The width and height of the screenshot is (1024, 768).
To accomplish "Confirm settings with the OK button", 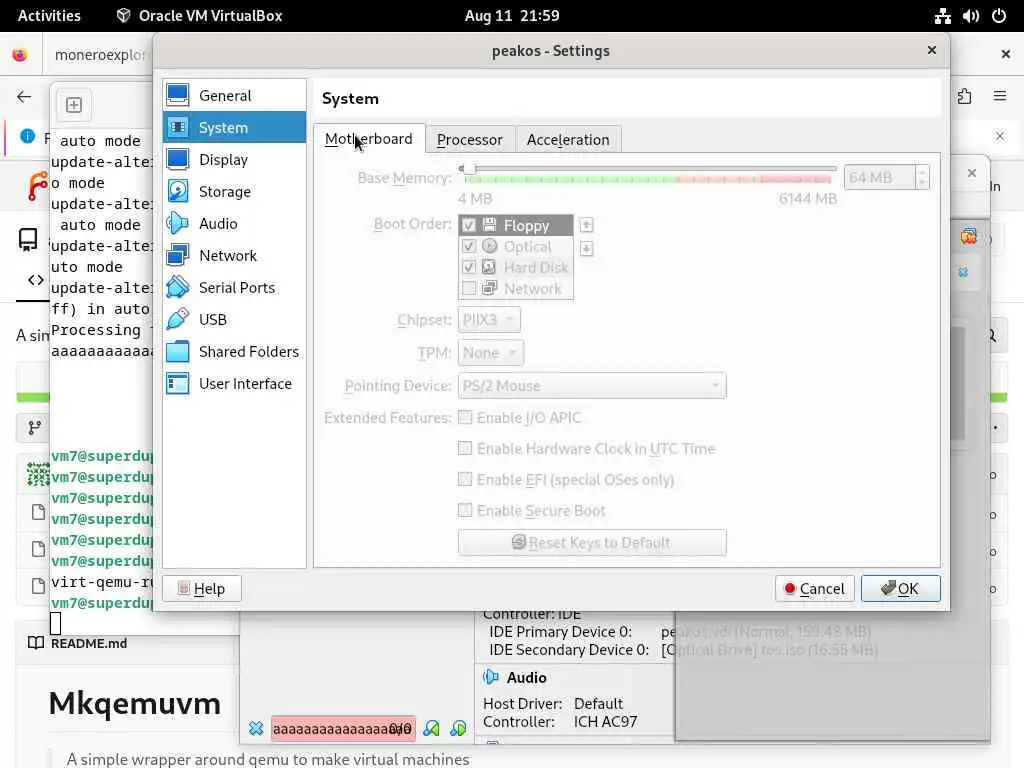I will (901, 588).
